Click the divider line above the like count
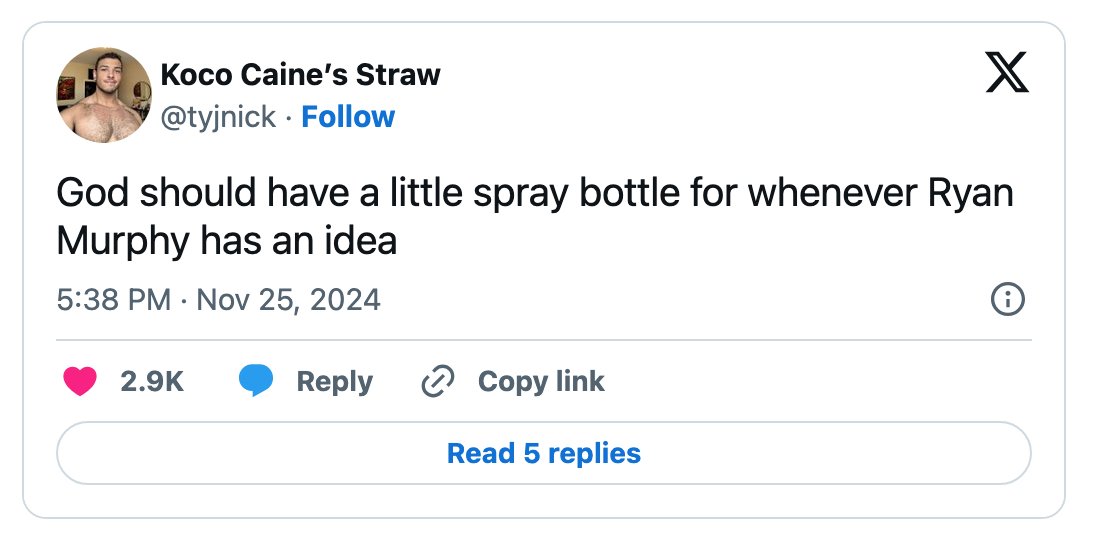 click(x=544, y=340)
